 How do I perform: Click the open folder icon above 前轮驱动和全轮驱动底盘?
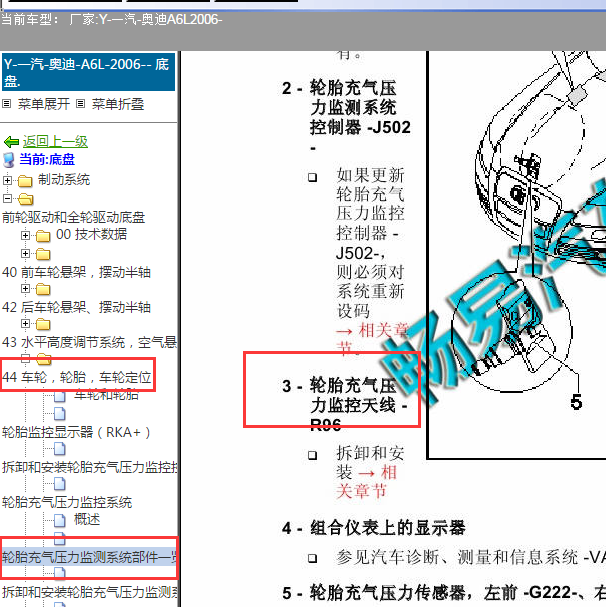(25, 199)
